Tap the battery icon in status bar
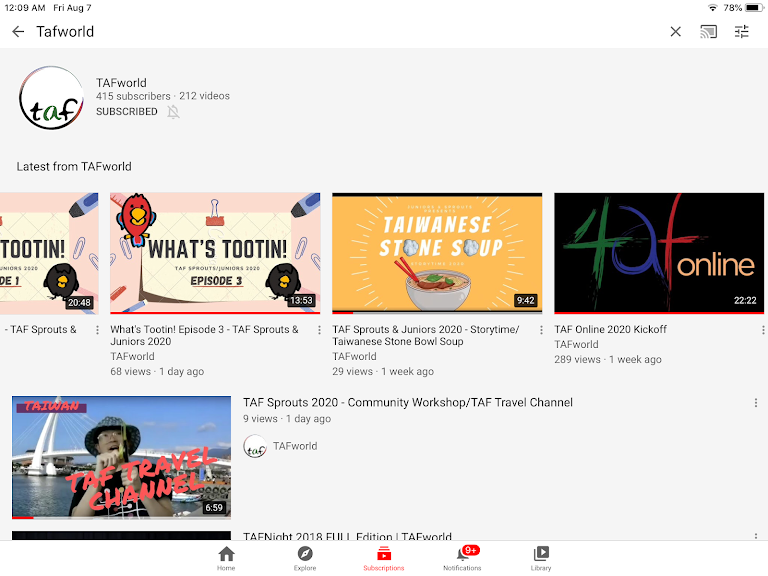This screenshot has height=576, width=768. click(x=754, y=8)
